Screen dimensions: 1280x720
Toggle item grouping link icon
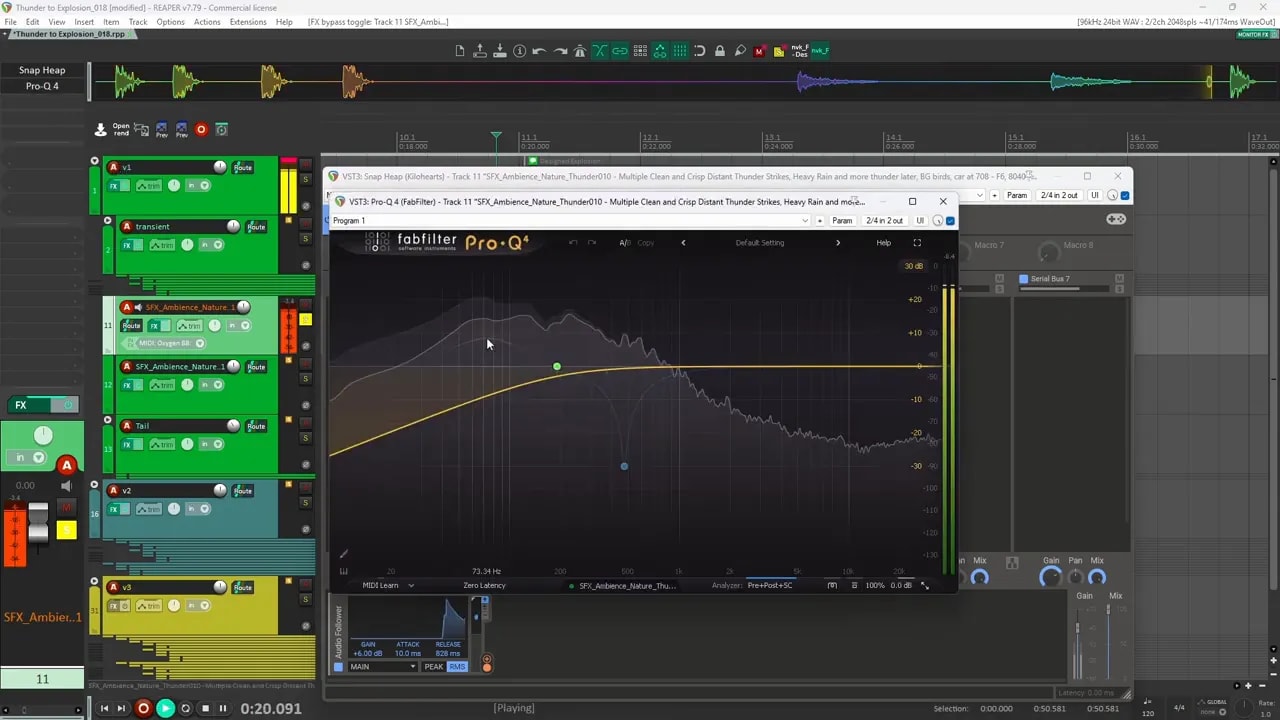620,51
